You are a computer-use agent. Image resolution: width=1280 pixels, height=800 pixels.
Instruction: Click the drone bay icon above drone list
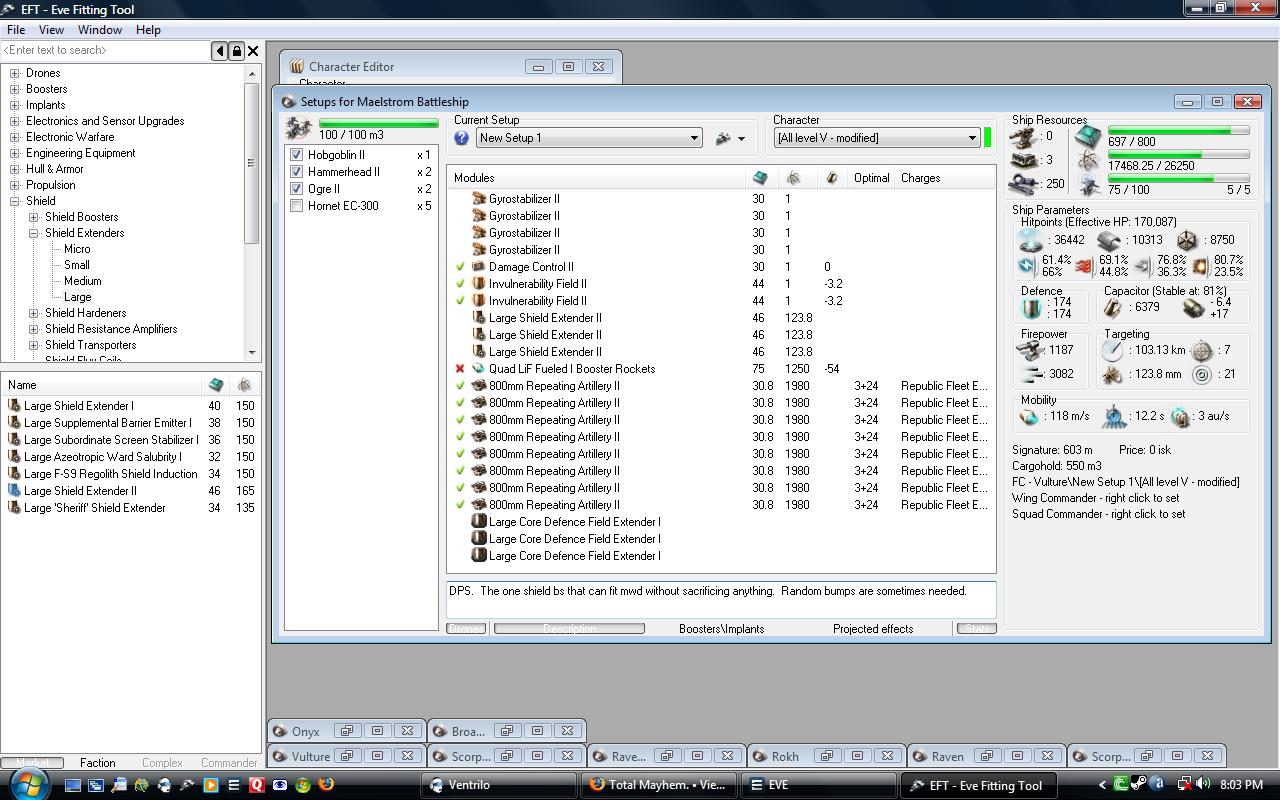tap(298, 128)
